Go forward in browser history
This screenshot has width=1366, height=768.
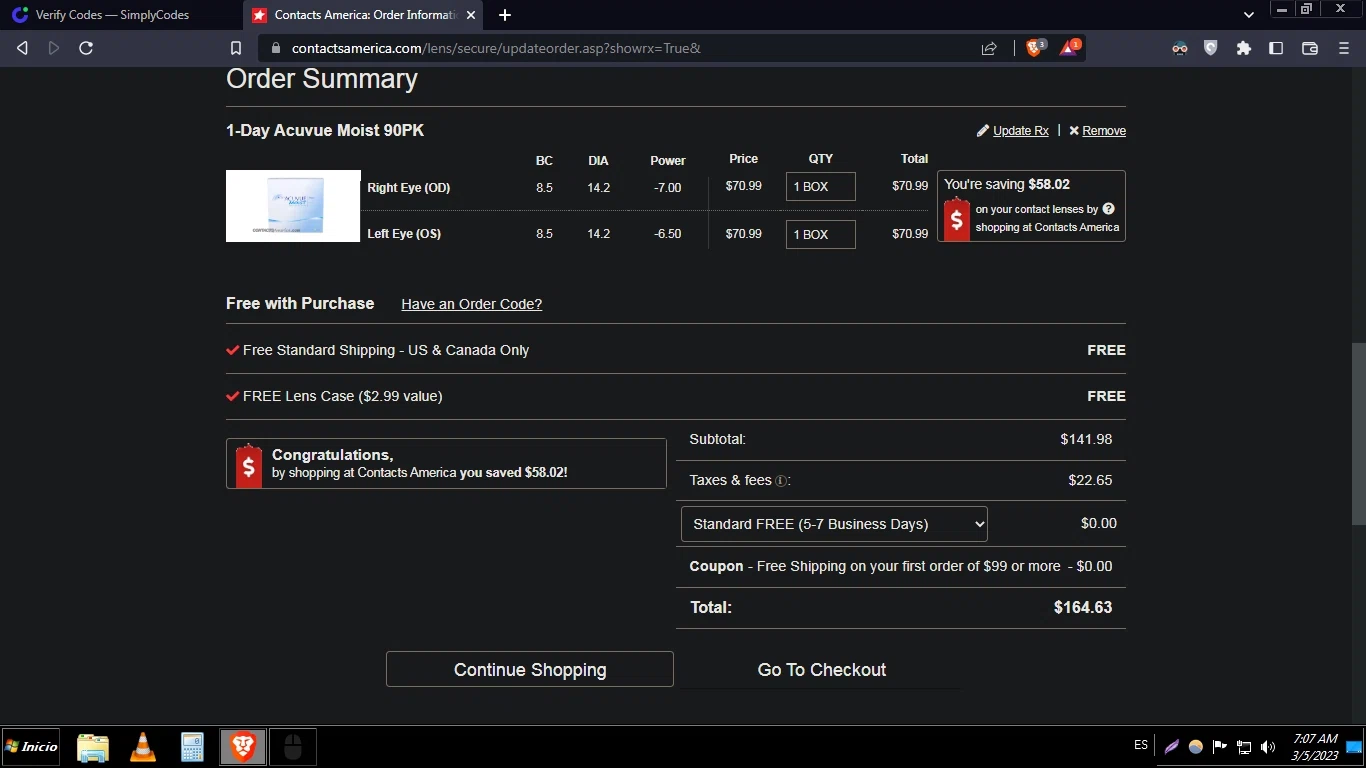click(54, 48)
